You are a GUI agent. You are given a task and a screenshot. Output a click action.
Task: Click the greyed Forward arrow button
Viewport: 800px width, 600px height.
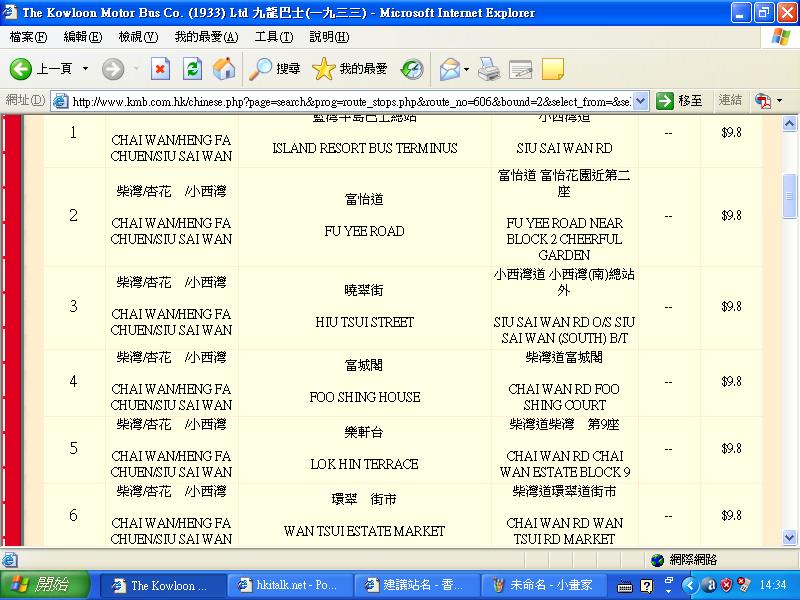coord(113,69)
